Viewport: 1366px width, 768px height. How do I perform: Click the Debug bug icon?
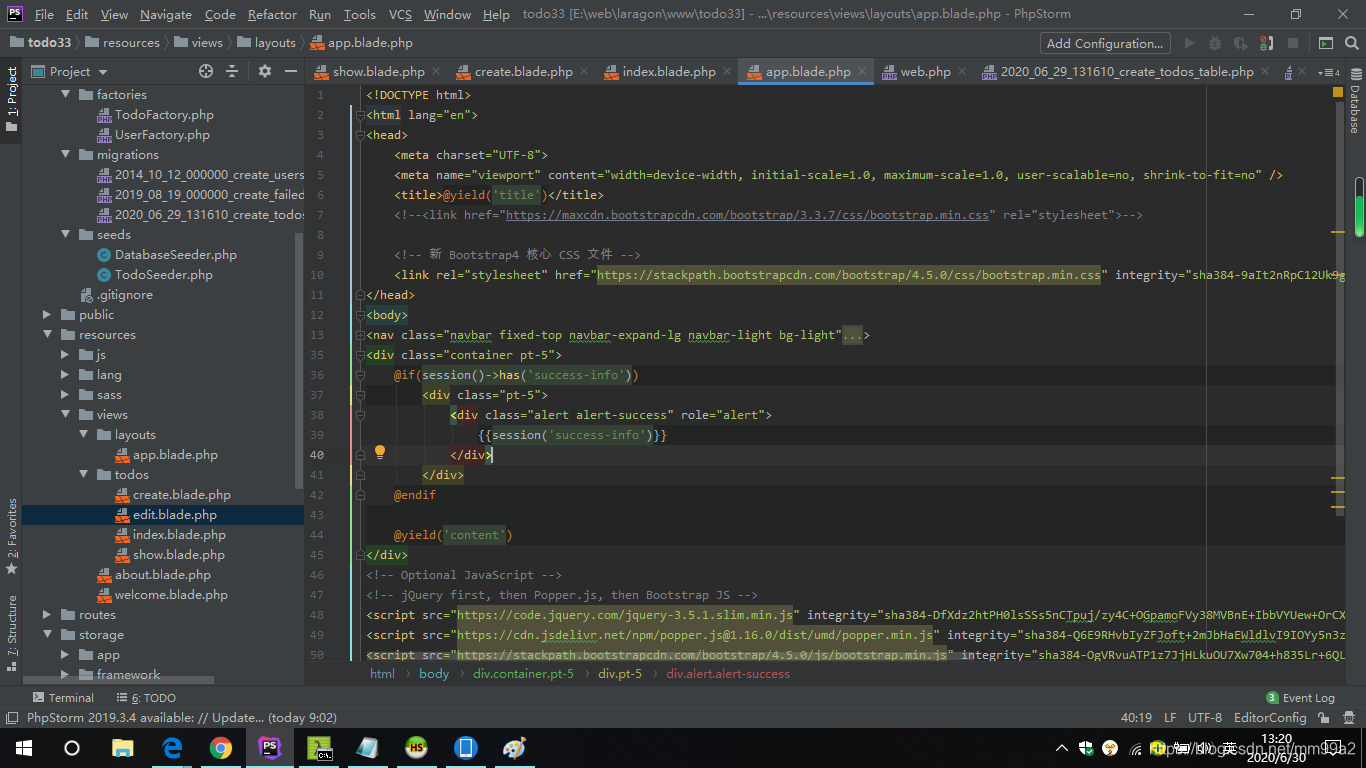click(1215, 43)
